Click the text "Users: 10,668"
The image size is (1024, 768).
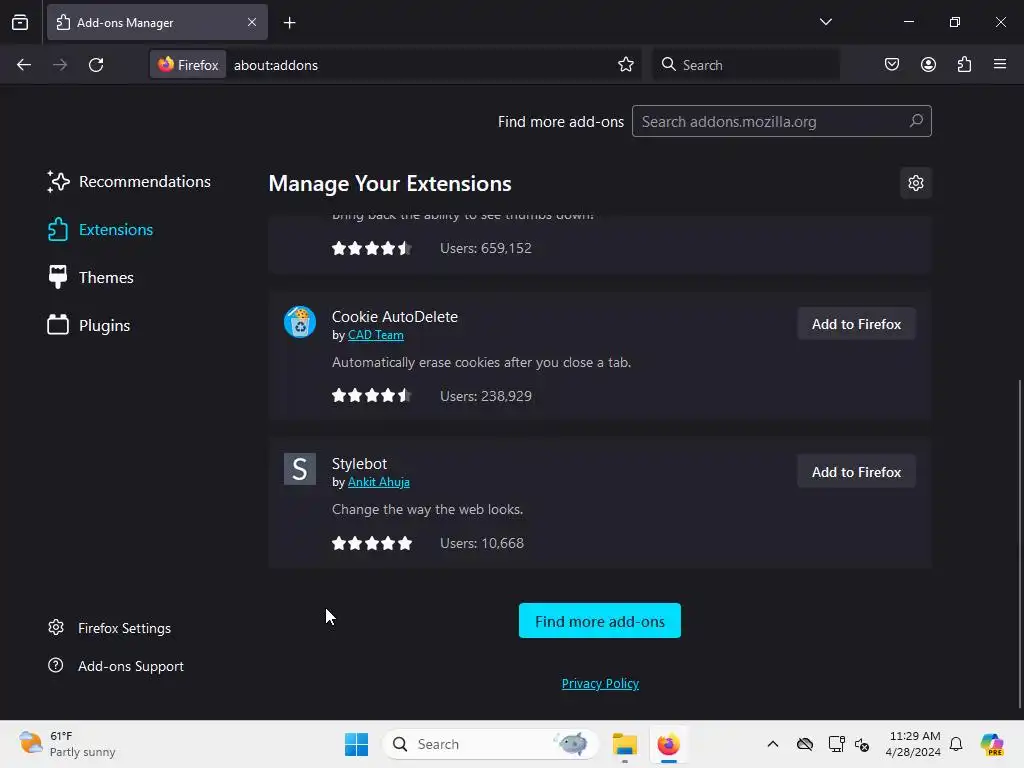(x=482, y=543)
